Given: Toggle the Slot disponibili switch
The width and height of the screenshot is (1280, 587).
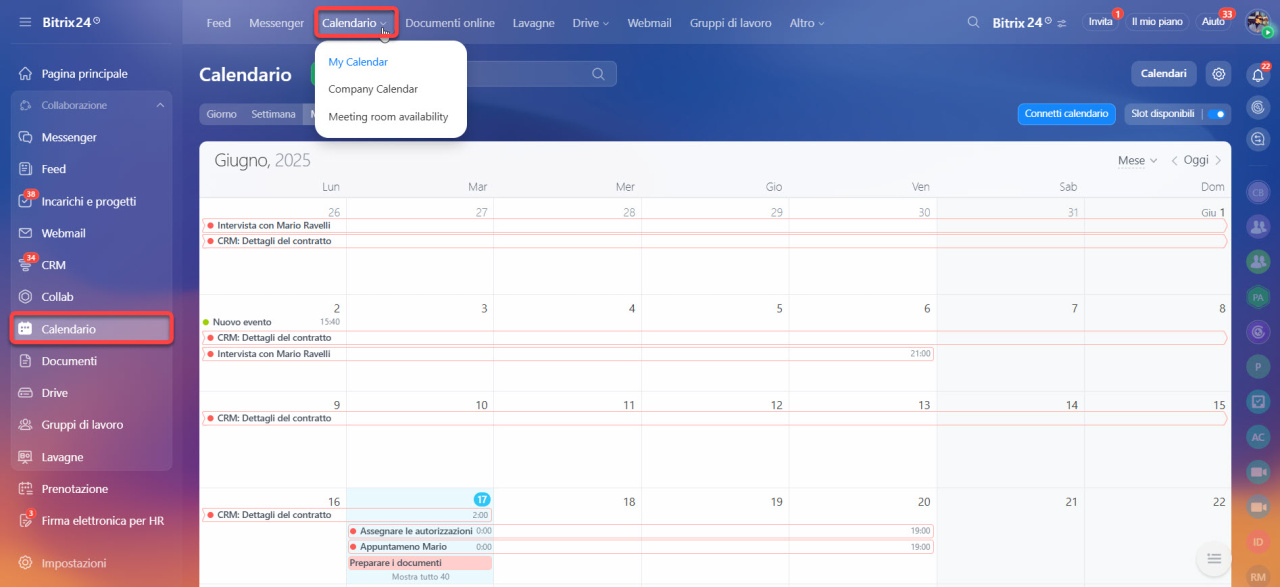Looking at the screenshot, I should click(x=1216, y=114).
